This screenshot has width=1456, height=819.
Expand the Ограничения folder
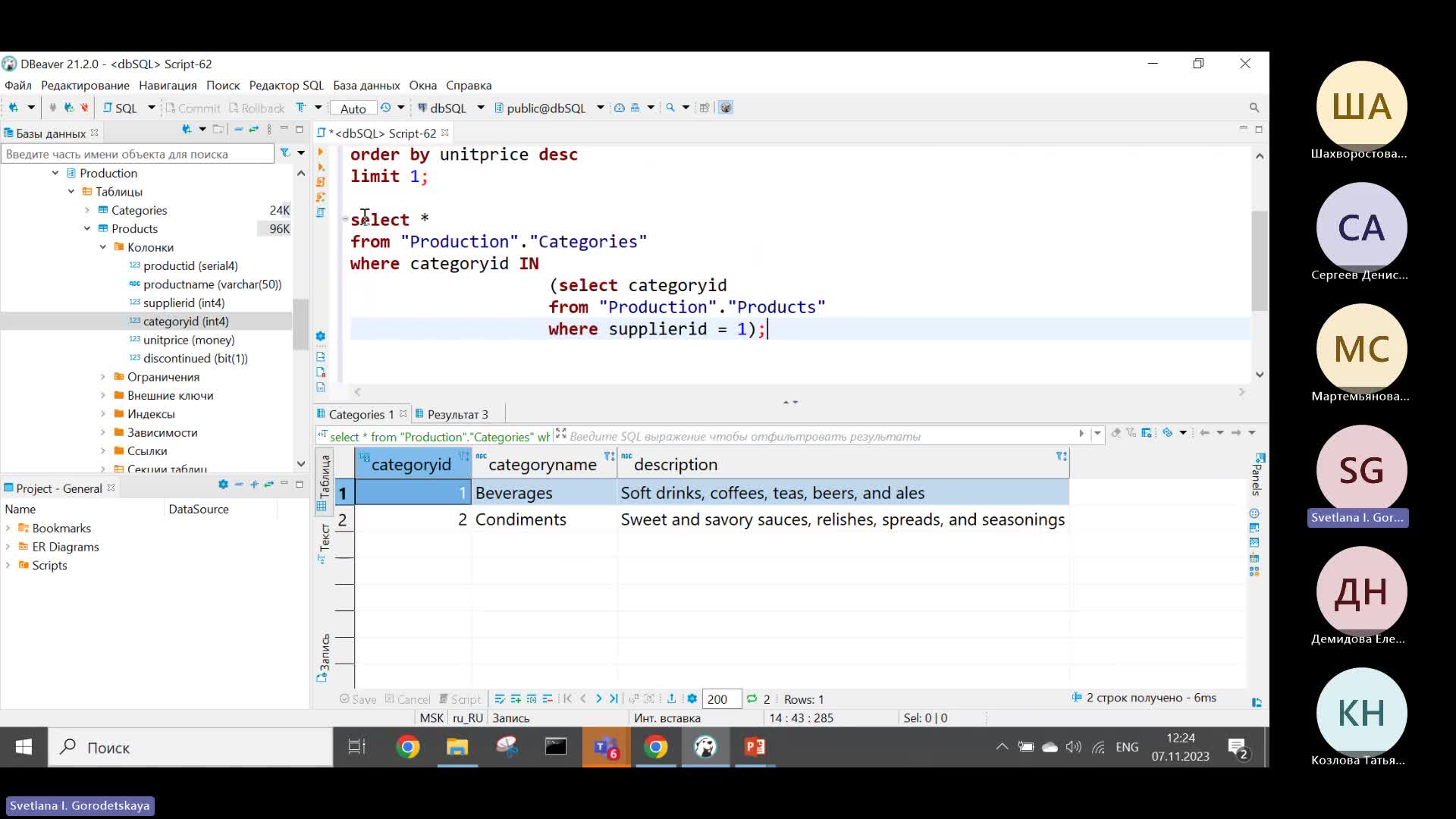103,377
